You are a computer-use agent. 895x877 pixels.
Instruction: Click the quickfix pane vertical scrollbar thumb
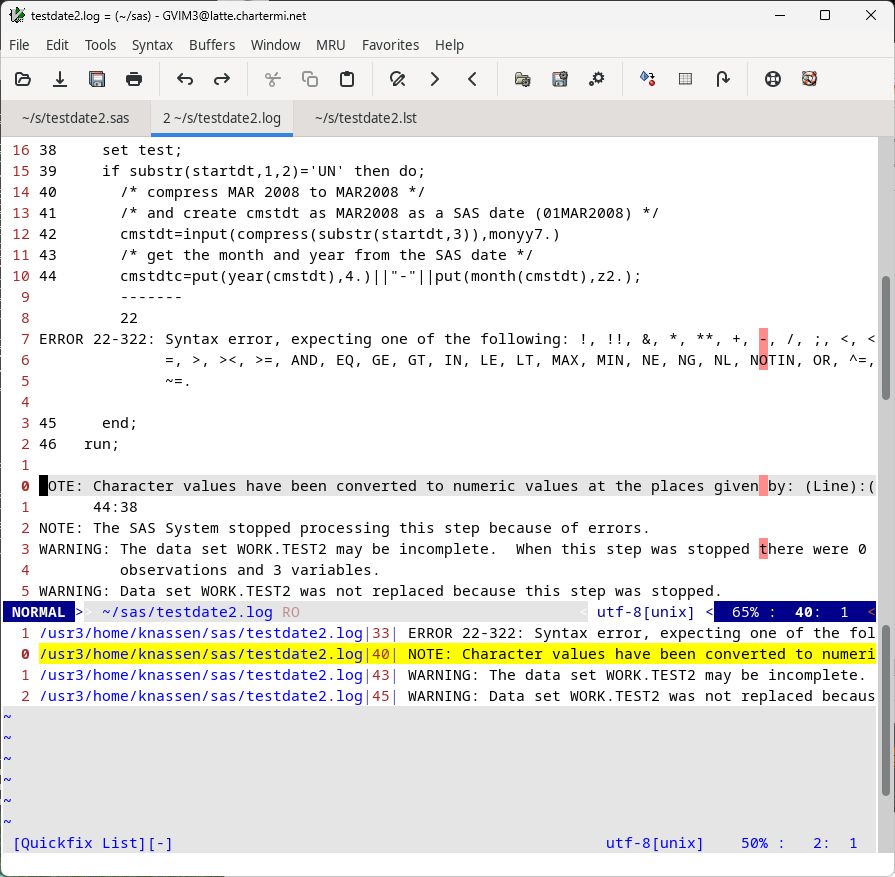886,710
